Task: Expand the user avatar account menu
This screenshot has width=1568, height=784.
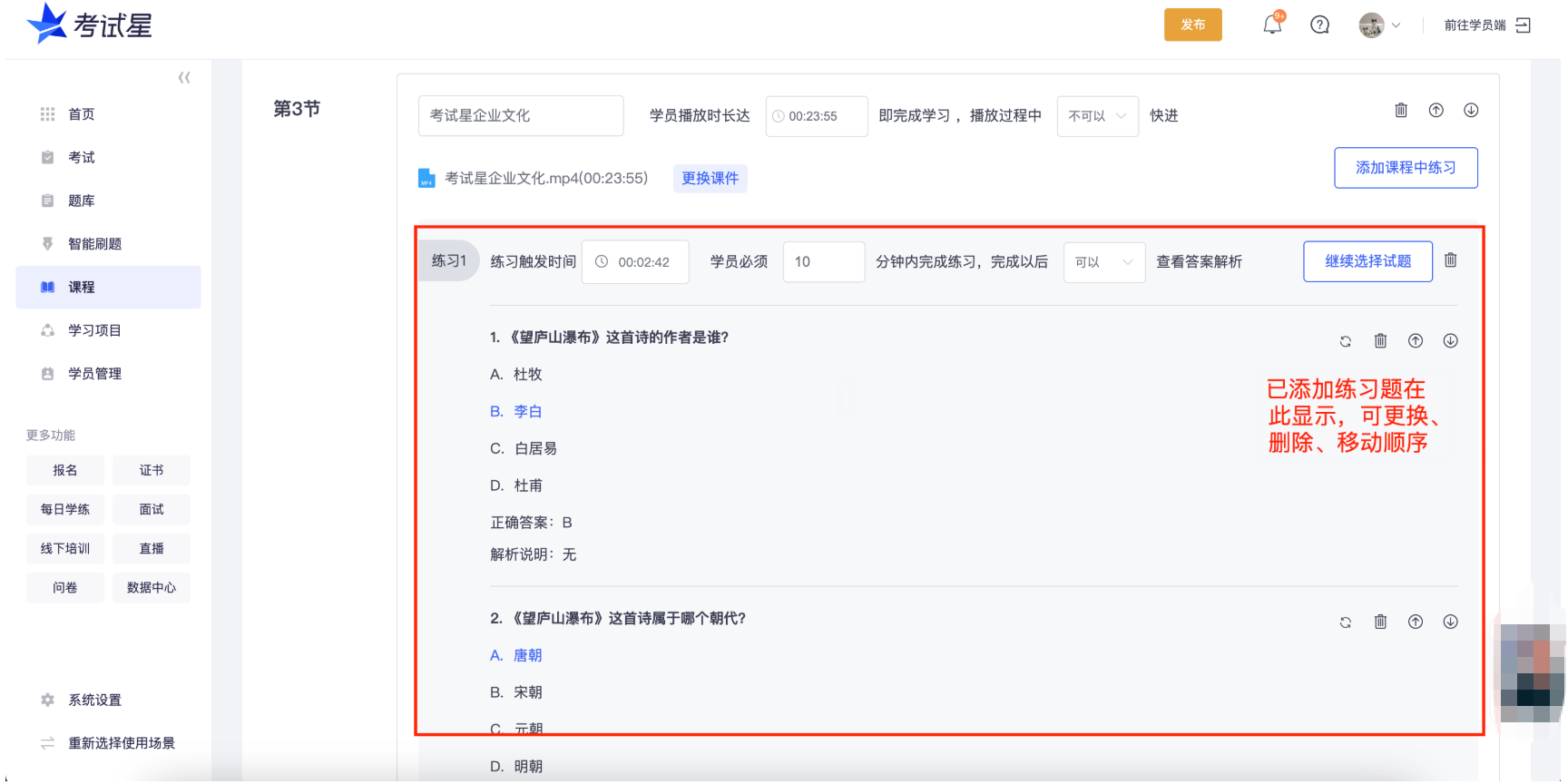Action: (1379, 25)
